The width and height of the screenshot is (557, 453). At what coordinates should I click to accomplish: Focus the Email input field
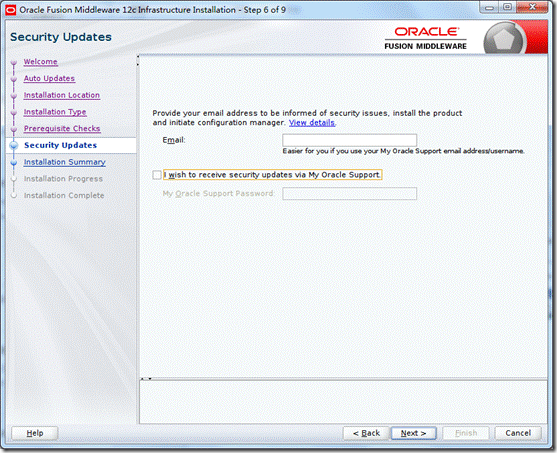coord(349,140)
